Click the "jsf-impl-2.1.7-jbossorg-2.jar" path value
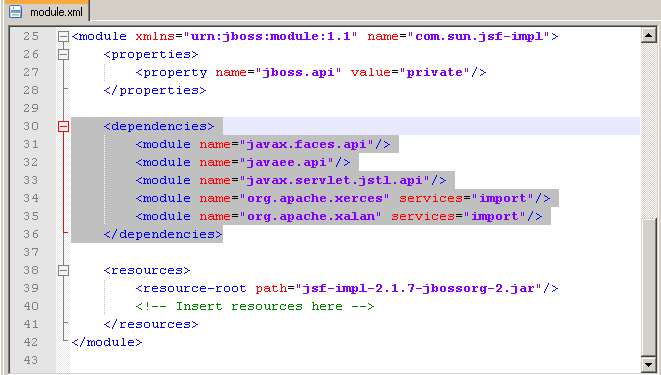This screenshot has height=375, width=661. (x=419, y=288)
